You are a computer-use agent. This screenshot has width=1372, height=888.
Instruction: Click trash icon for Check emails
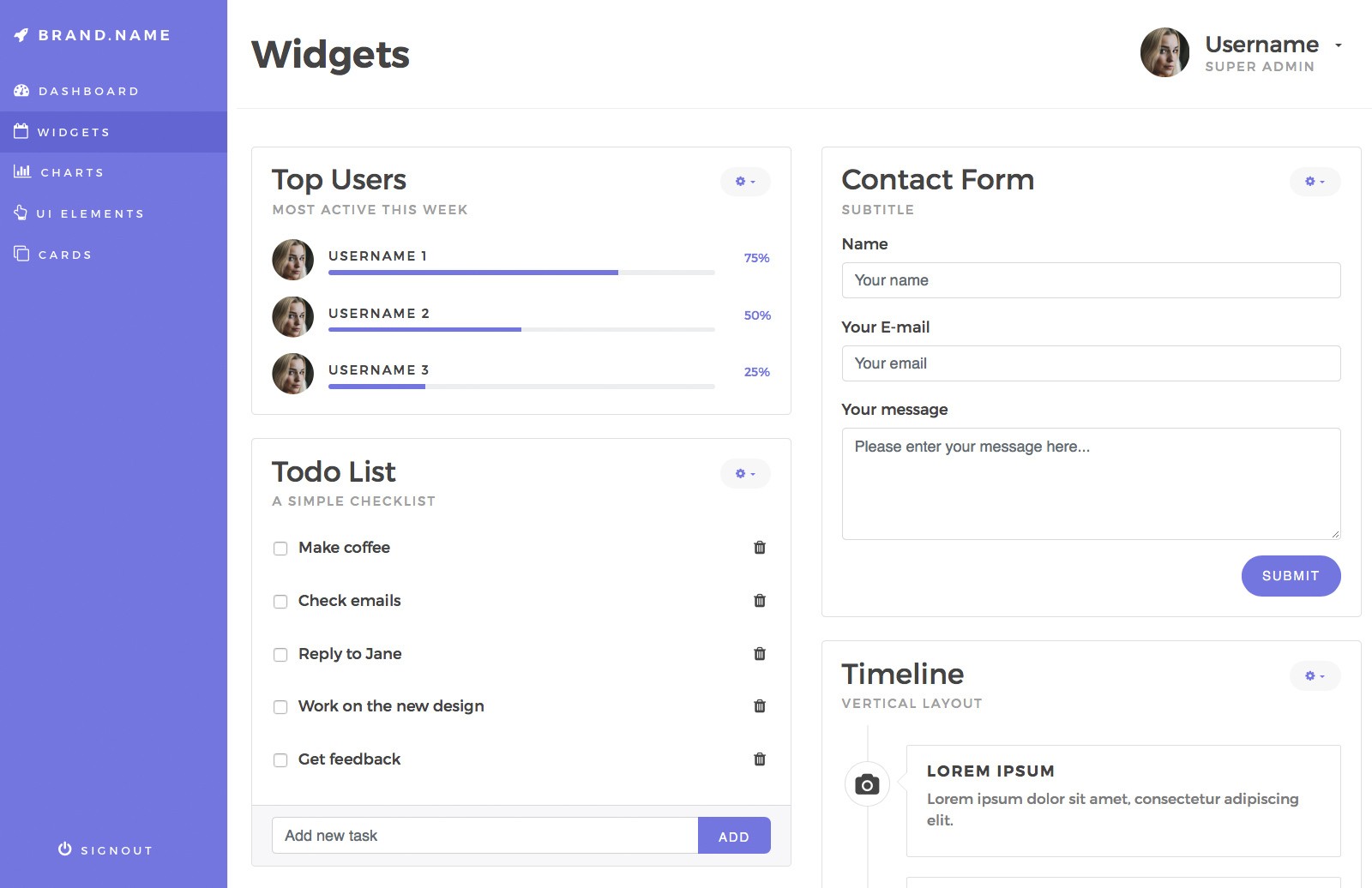pyautogui.click(x=759, y=601)
